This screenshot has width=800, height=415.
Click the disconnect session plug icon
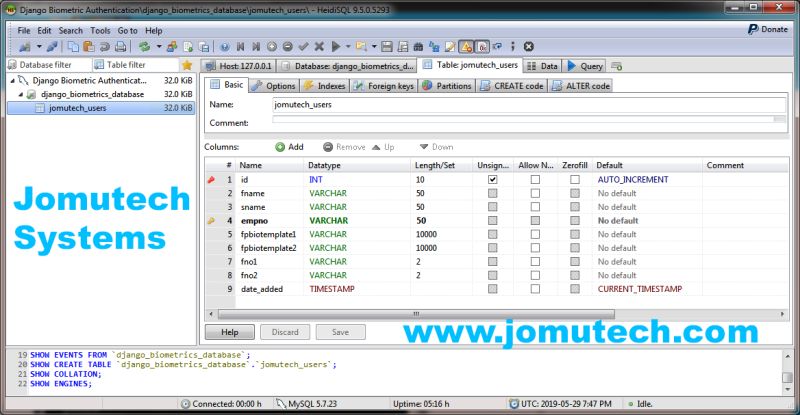pos(52,47)
